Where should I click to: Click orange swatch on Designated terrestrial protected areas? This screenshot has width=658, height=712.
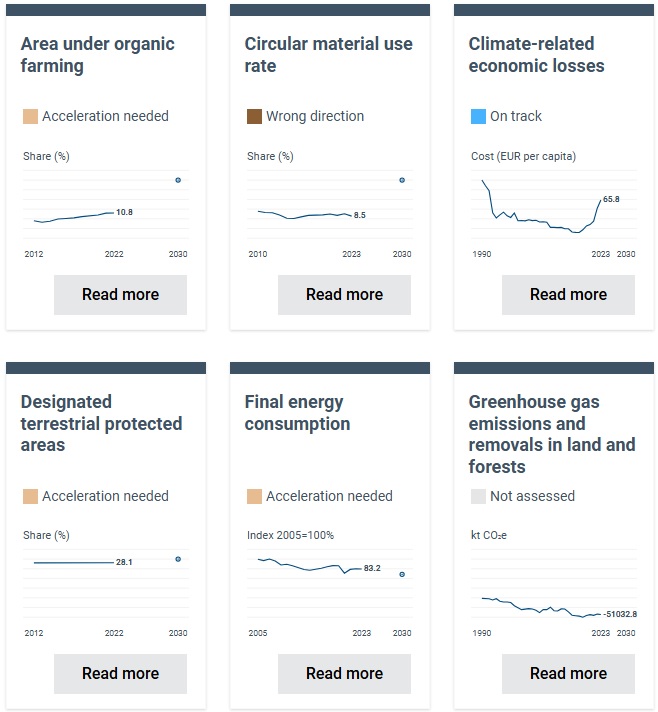pyautogui.click(x=30, y=496)
